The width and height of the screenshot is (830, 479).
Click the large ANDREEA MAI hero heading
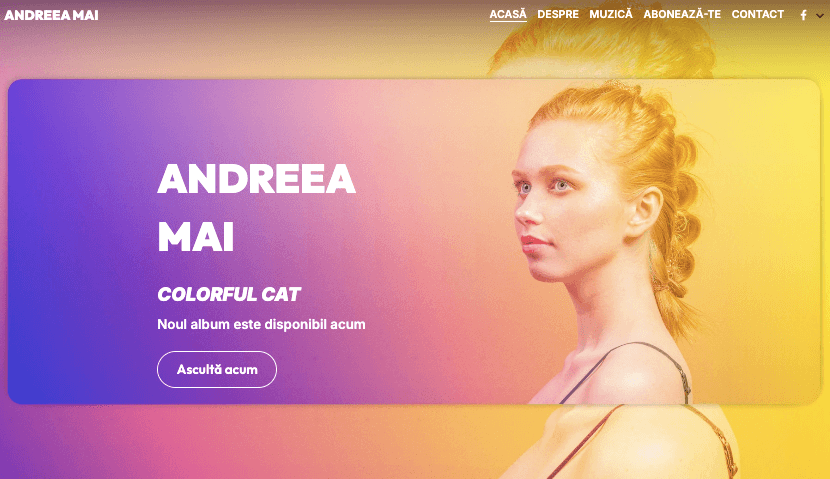pyautogui.click(x=256, y=207)
